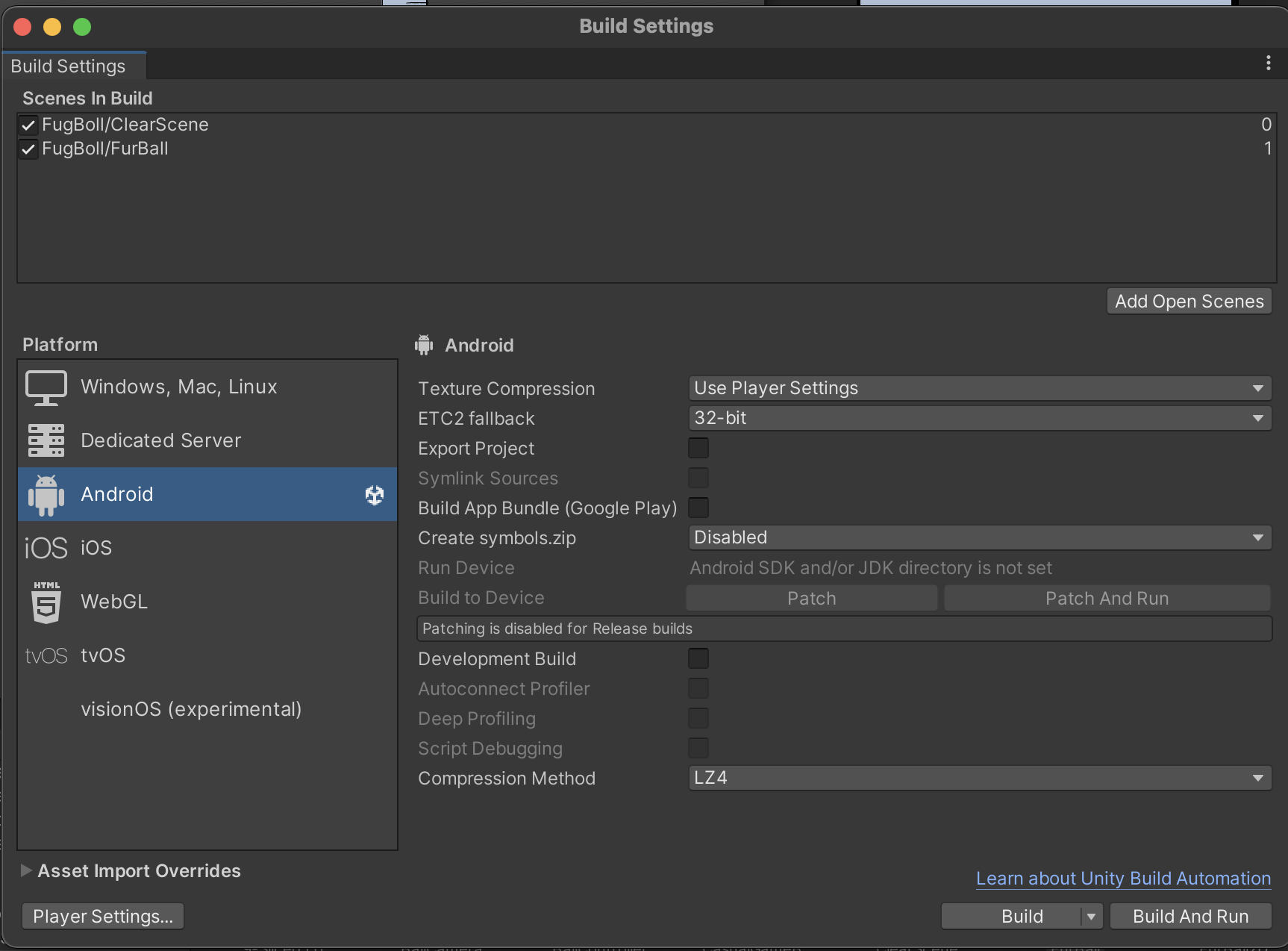Select the visionOS (experimental) platform
Viewport: 1288px width, 951px height.
[x=207, y=709]
